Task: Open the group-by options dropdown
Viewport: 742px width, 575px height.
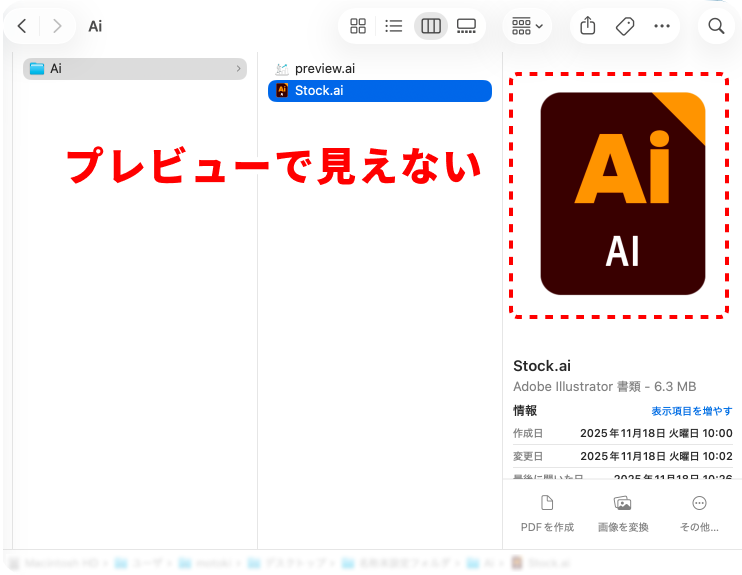Action: tap(527, 26)
